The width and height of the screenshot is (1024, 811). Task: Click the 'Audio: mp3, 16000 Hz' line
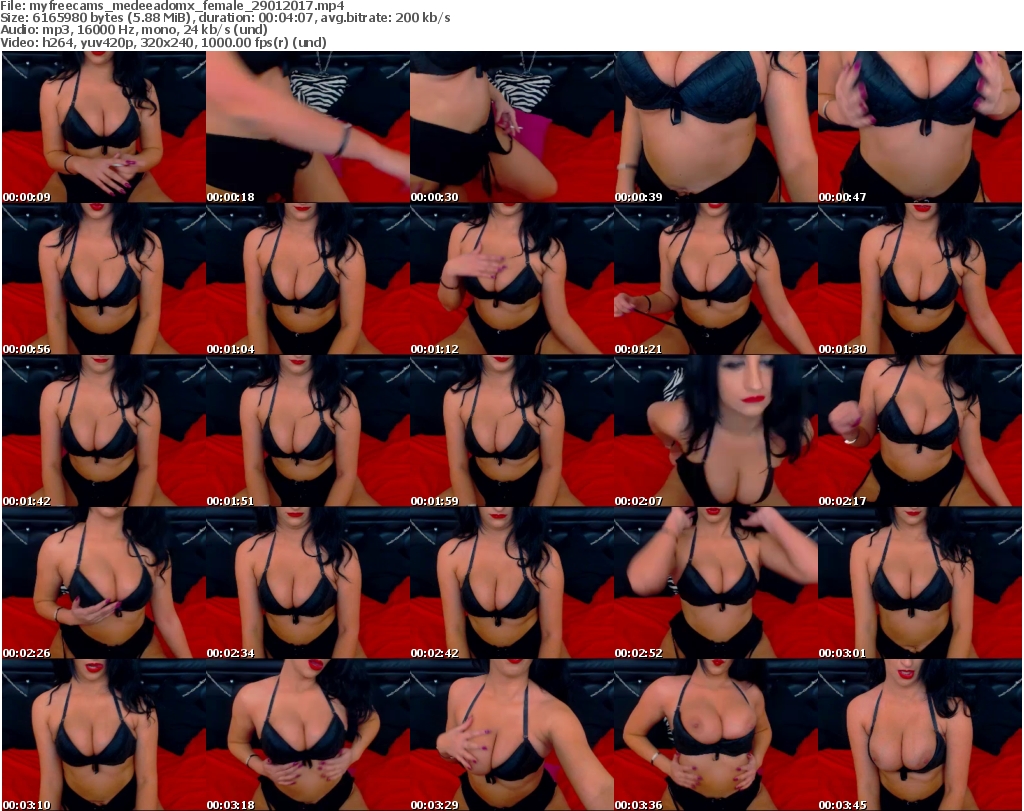(x=134, y=30)
